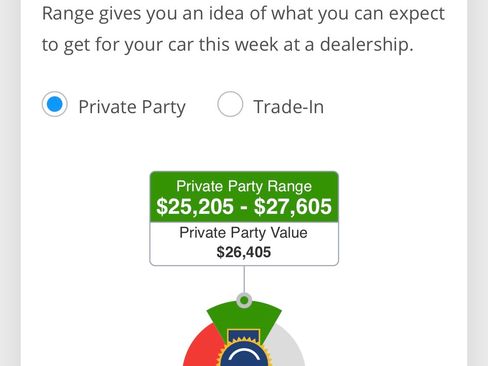Select the Private Party radio button
488x366 pixels.
tap(55, 104)
